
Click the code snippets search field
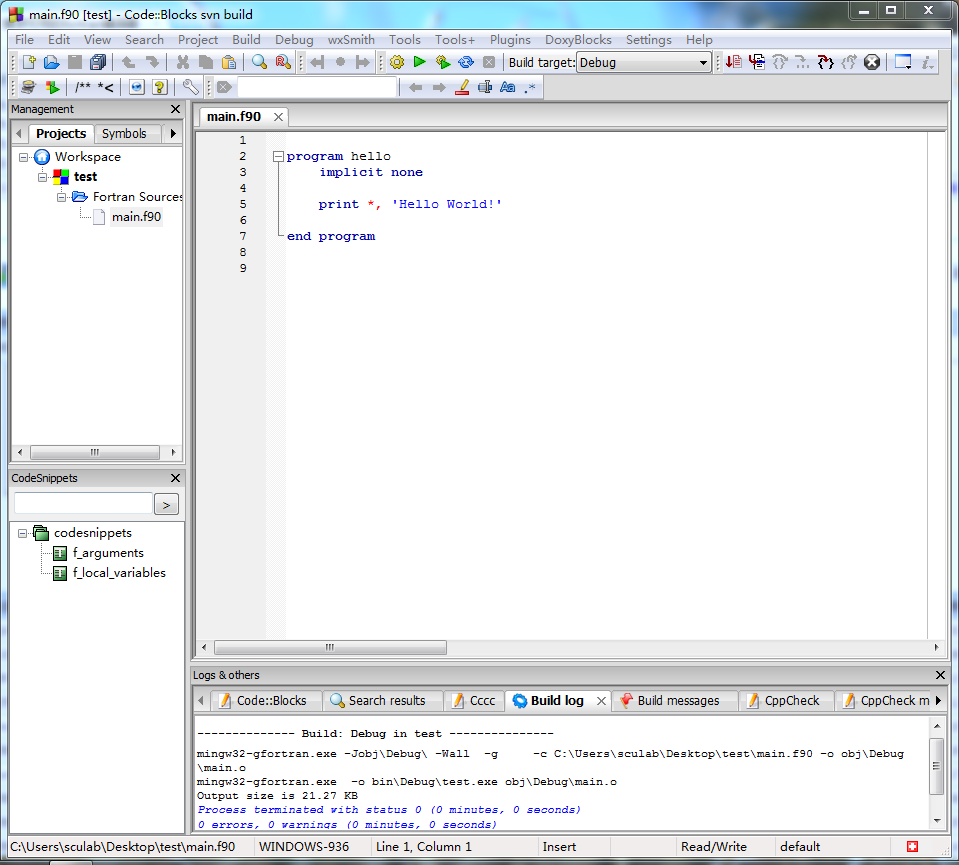click(83, 504)
